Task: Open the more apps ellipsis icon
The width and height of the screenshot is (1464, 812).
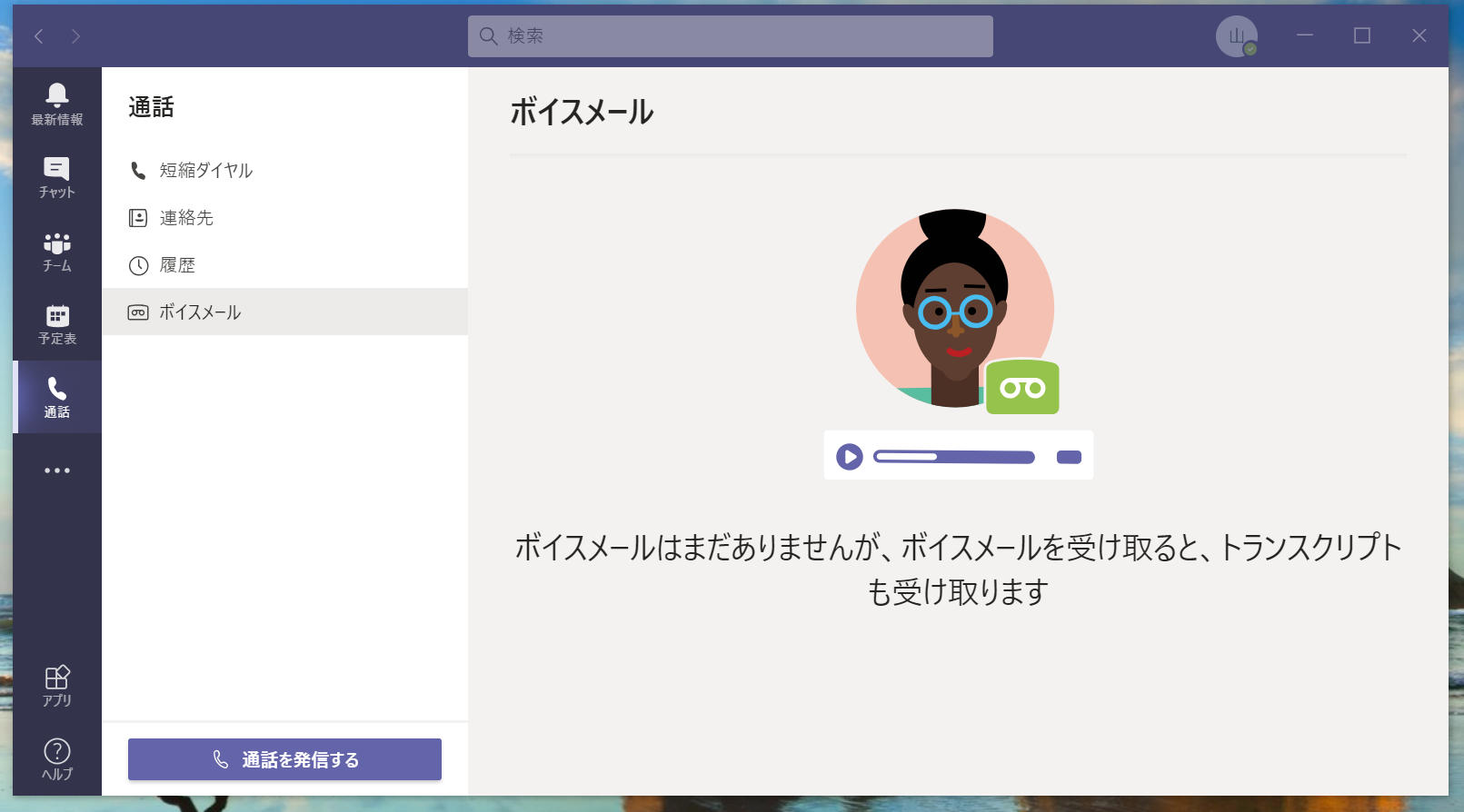Action: point(56,470)
